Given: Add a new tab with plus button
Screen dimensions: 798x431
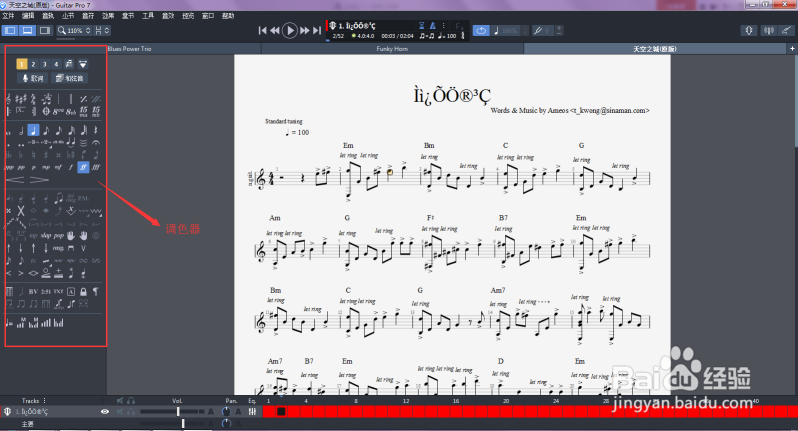Looking at the screenshot, I should click(x=792, y=48).
